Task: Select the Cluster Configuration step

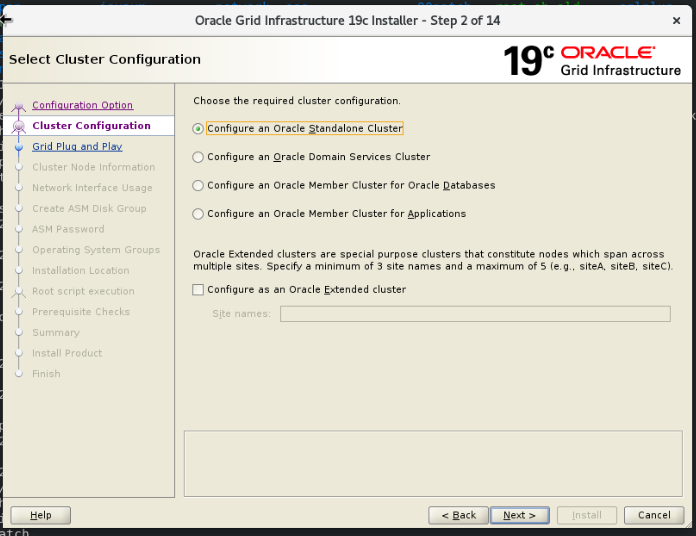Action: [x=91, y=126]
